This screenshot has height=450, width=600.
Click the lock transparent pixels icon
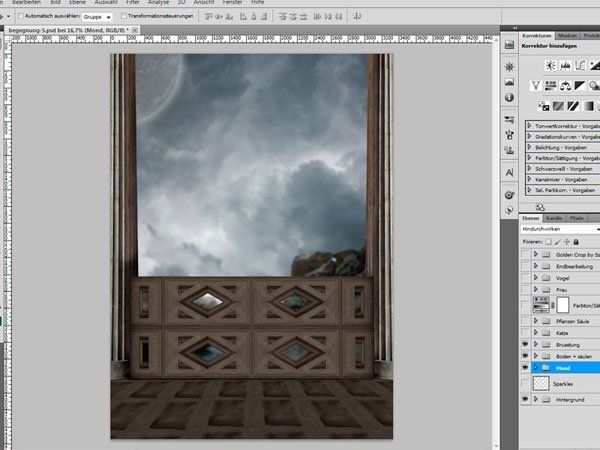click(549, 242)
